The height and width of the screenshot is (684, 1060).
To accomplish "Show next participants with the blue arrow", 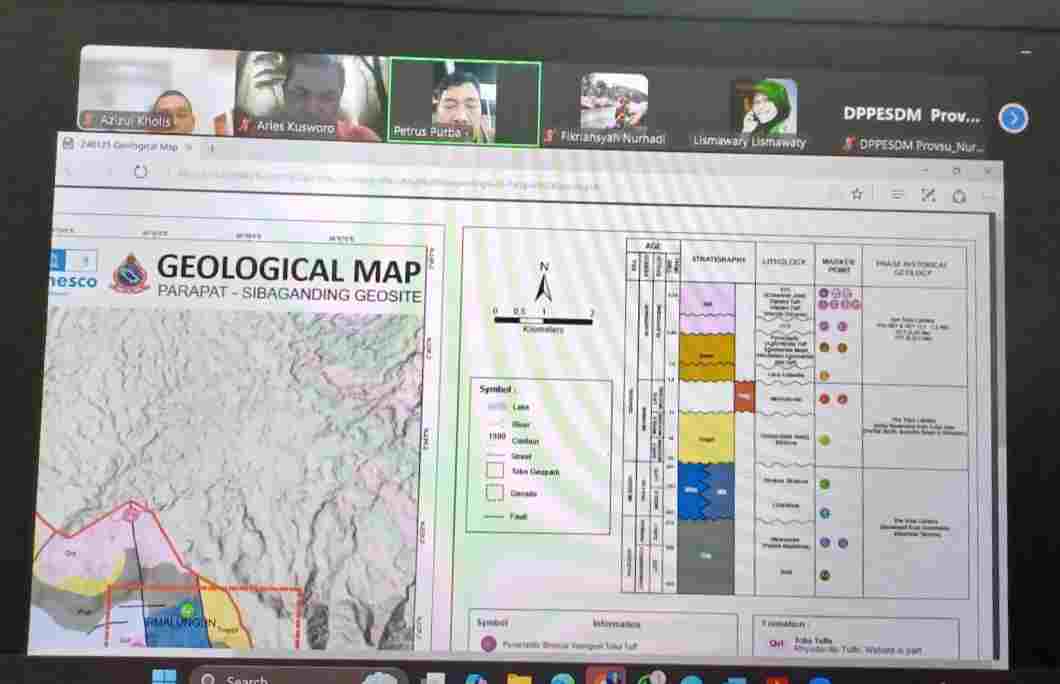I will point(1013,118).
